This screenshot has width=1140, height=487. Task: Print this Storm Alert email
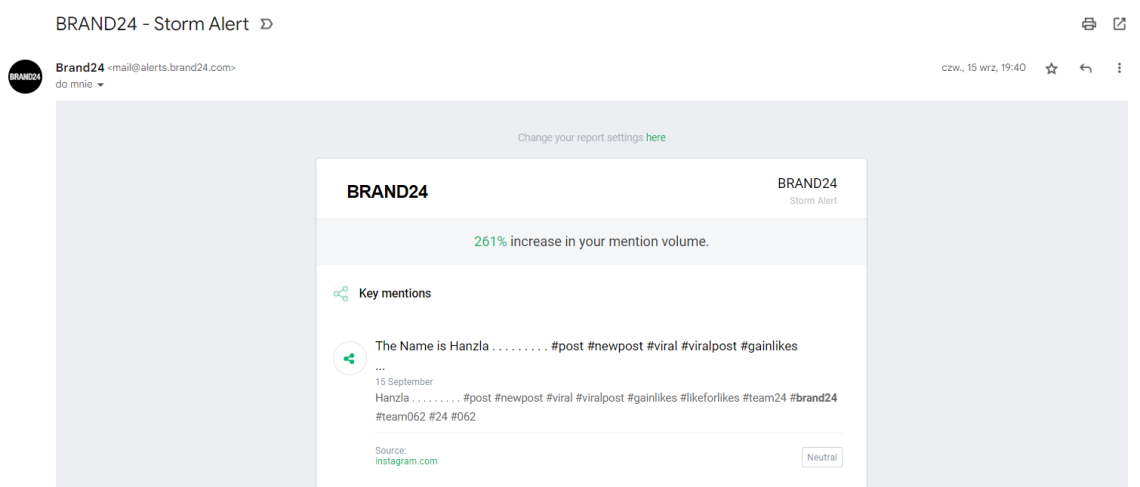(x=1089, y=24)
